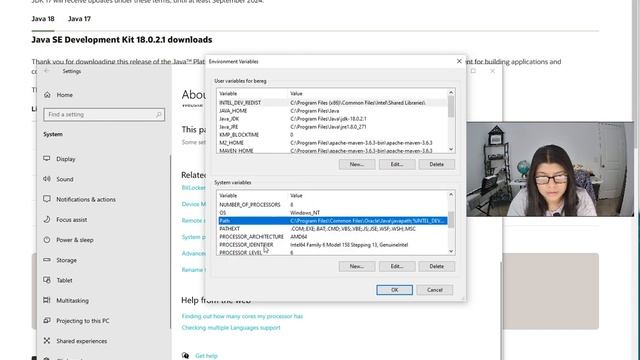Click the Cancel button

(x=435, y=290)
